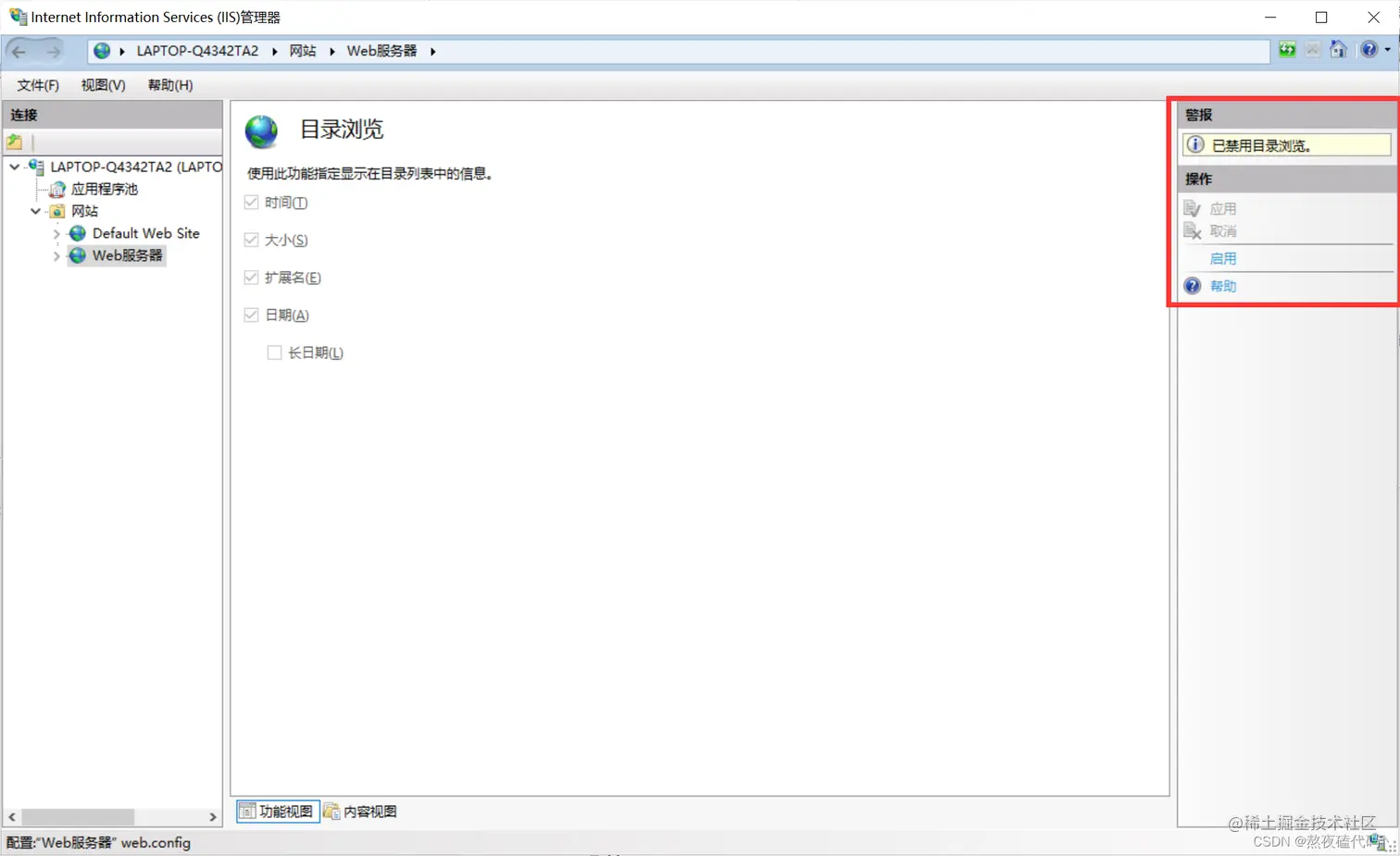Open the breadcrumb arrow before LAPTOP-Q4342TA2

(x=121, y=51)
